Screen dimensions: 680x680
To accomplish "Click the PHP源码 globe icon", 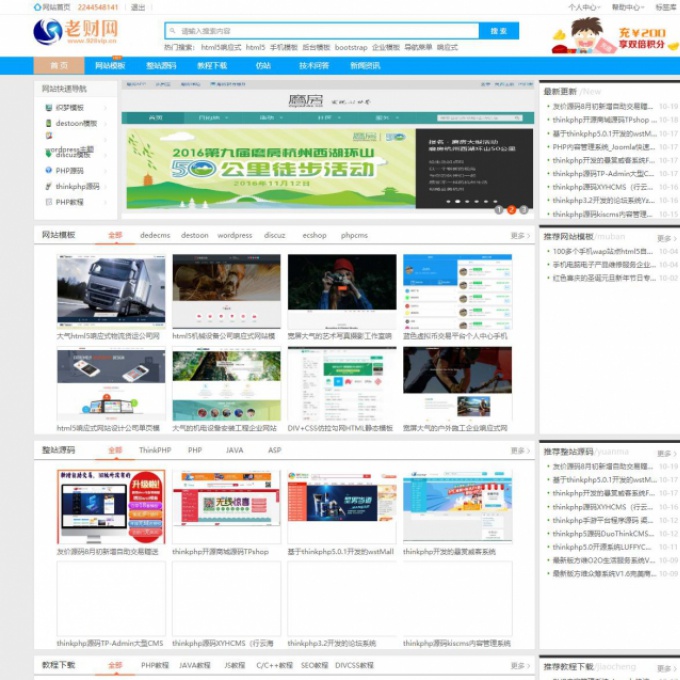I will pyautogui.click(x=49, y=170).
